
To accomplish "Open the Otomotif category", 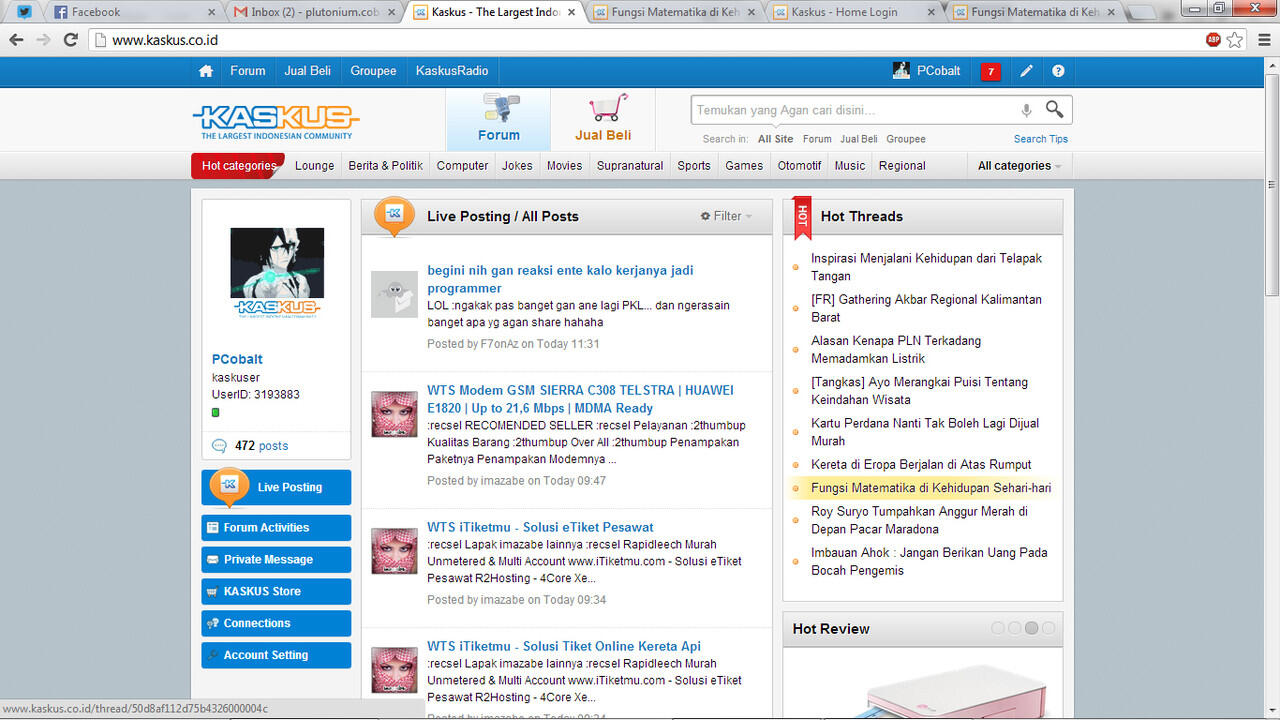I will point(799,166).
